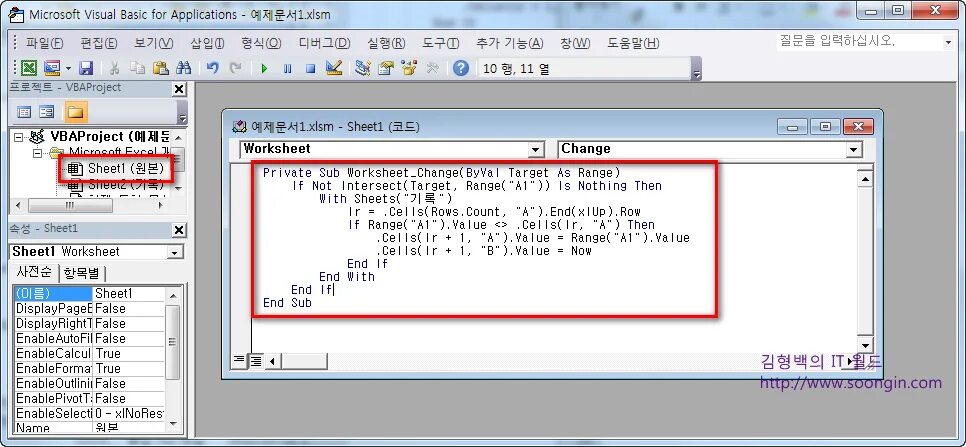Click the Copy icon in toolbar
Screen dimensions: 966x447
(x=137, y=68)
